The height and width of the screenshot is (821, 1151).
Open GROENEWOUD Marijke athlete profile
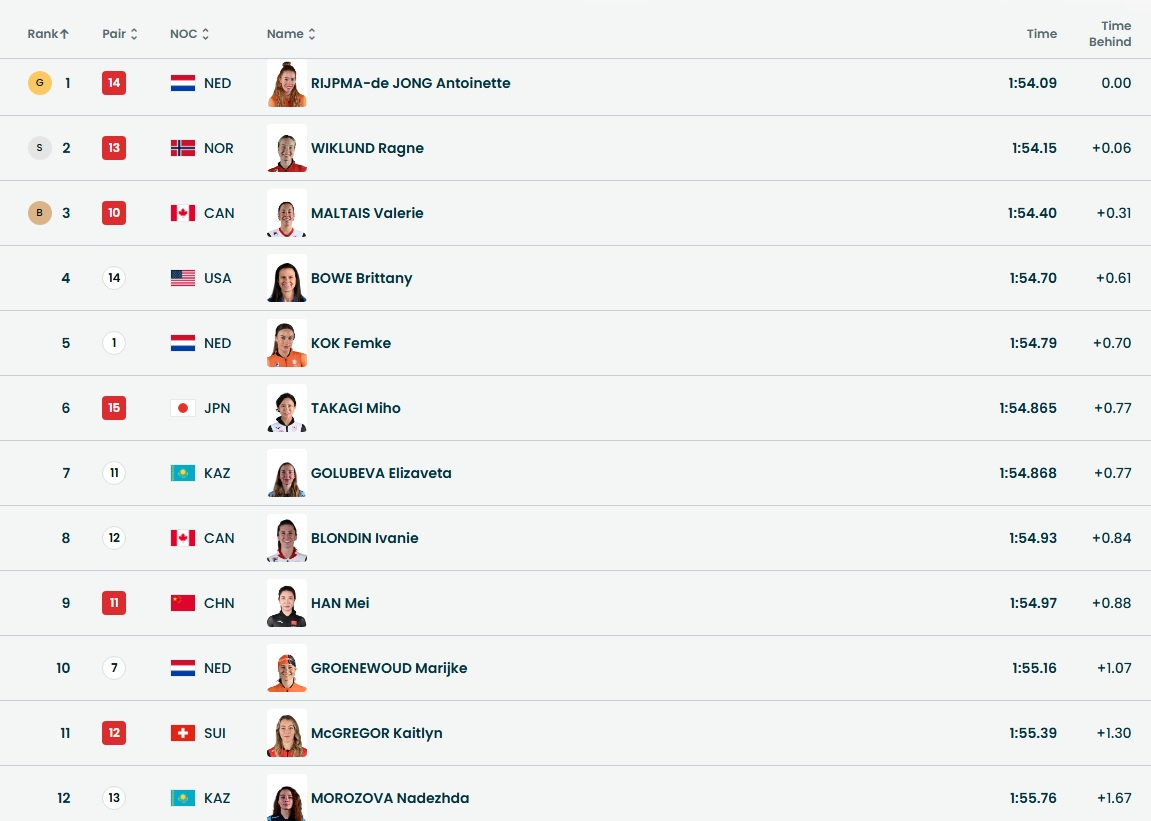[x=389, y=668]
